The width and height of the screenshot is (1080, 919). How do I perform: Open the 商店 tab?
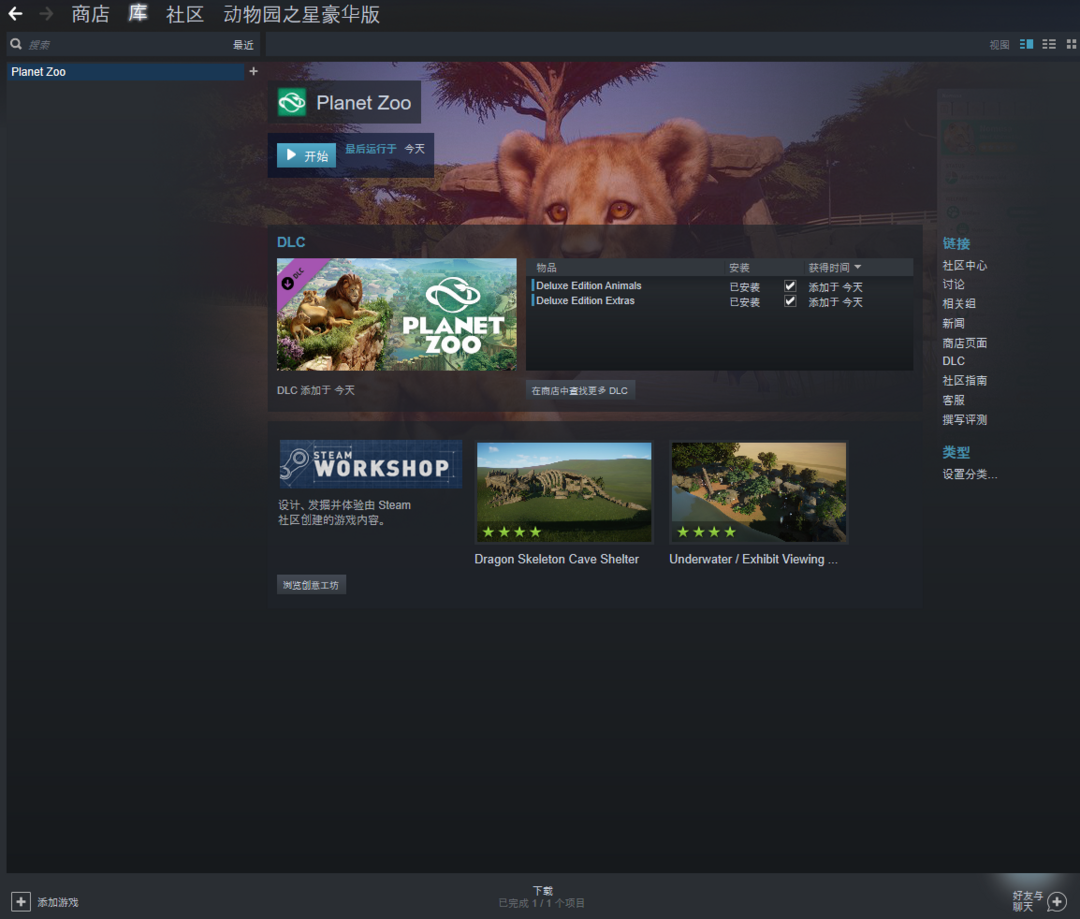[x=90, y=15]
